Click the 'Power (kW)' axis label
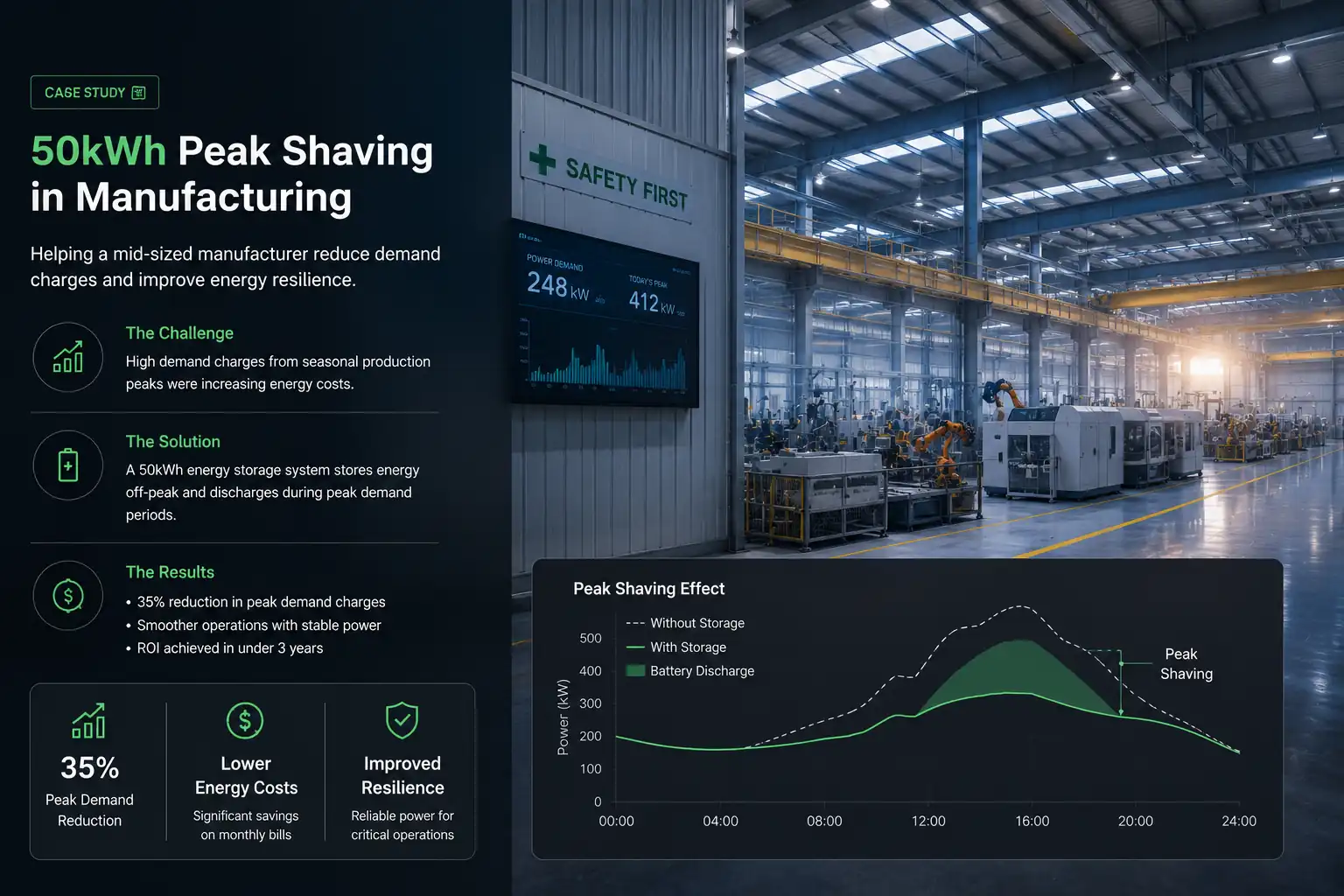This screenshot has width=1344, height=896. 563,717
